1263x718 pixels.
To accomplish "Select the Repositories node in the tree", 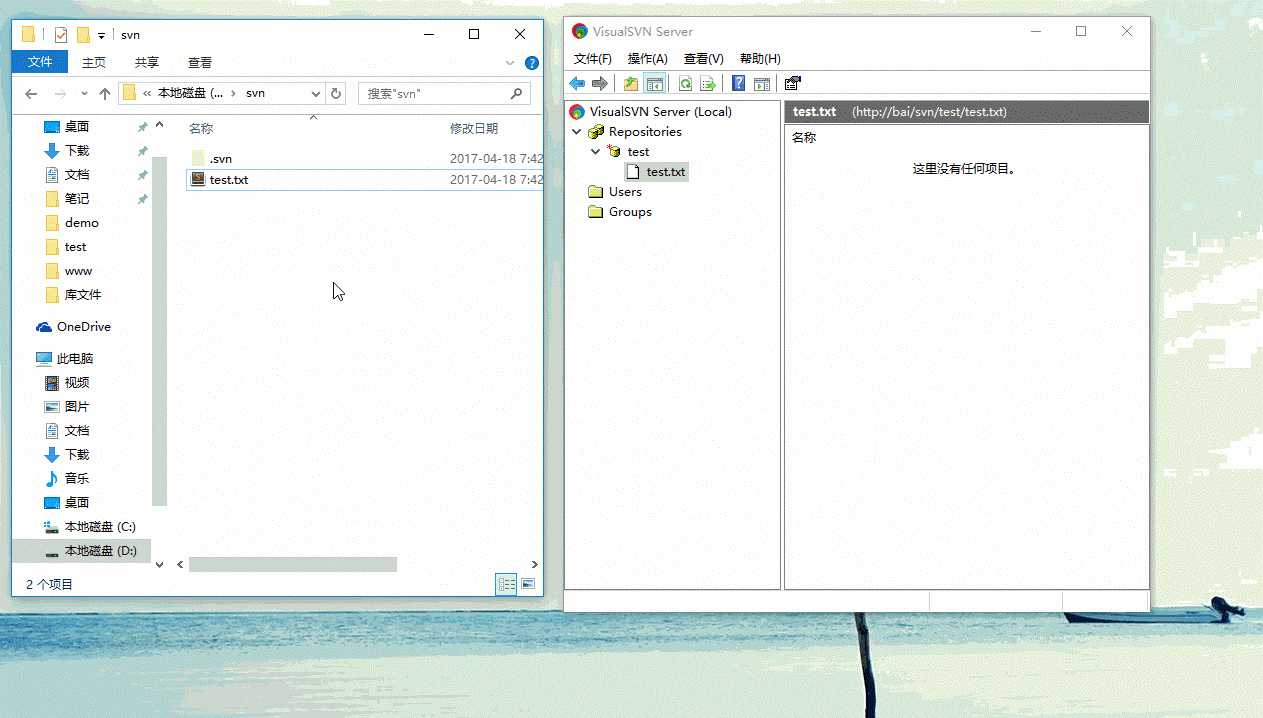I will 645,132.
